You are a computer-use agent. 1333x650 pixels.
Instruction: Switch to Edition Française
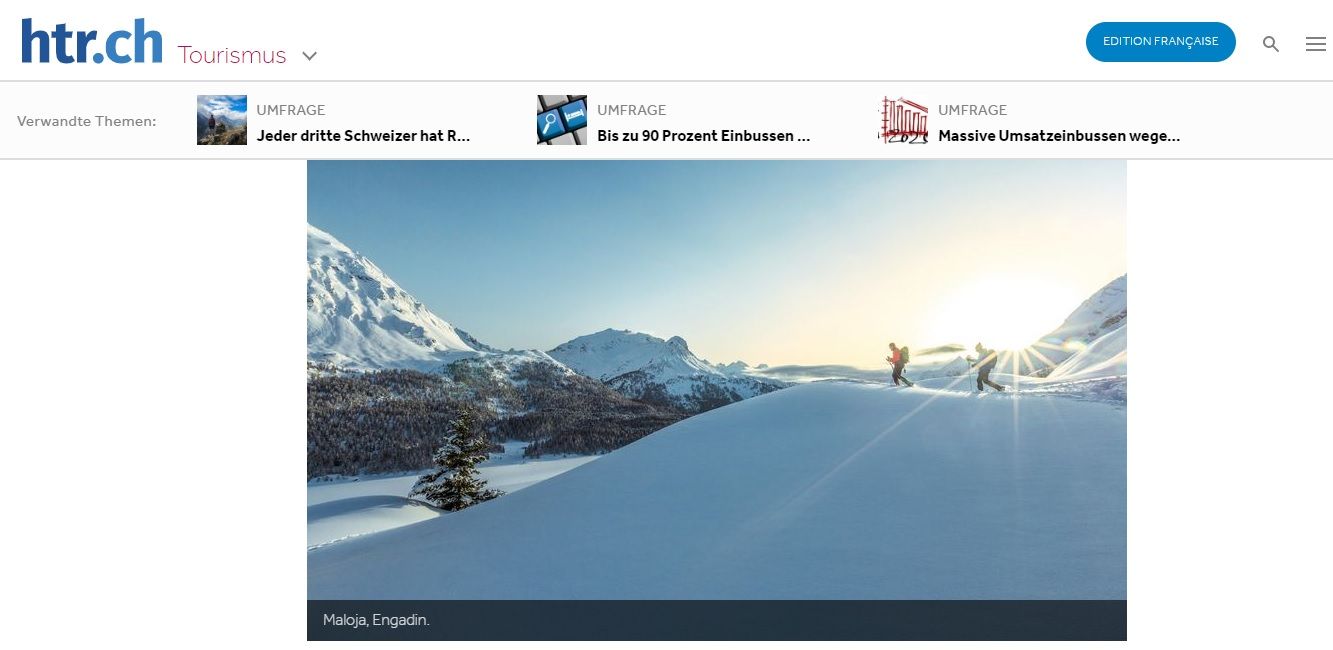[x=1160, y=42]
